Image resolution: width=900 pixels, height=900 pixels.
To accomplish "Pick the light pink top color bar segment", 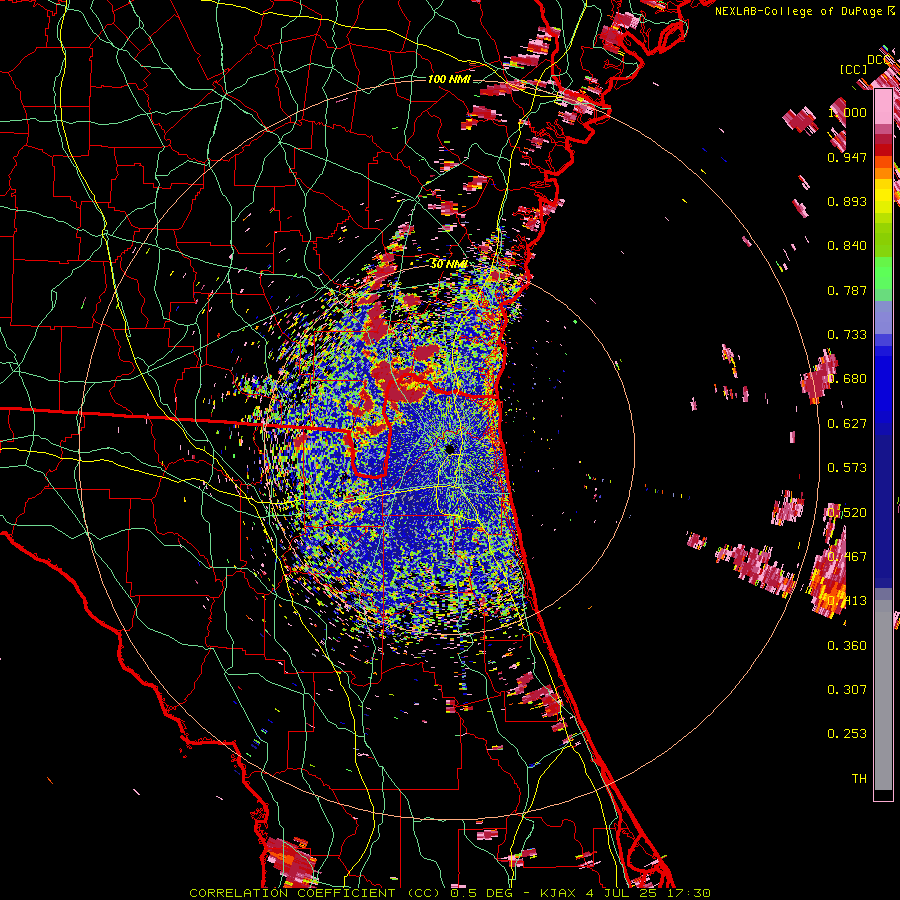I will pyautogui.click(x=883, y=106).
